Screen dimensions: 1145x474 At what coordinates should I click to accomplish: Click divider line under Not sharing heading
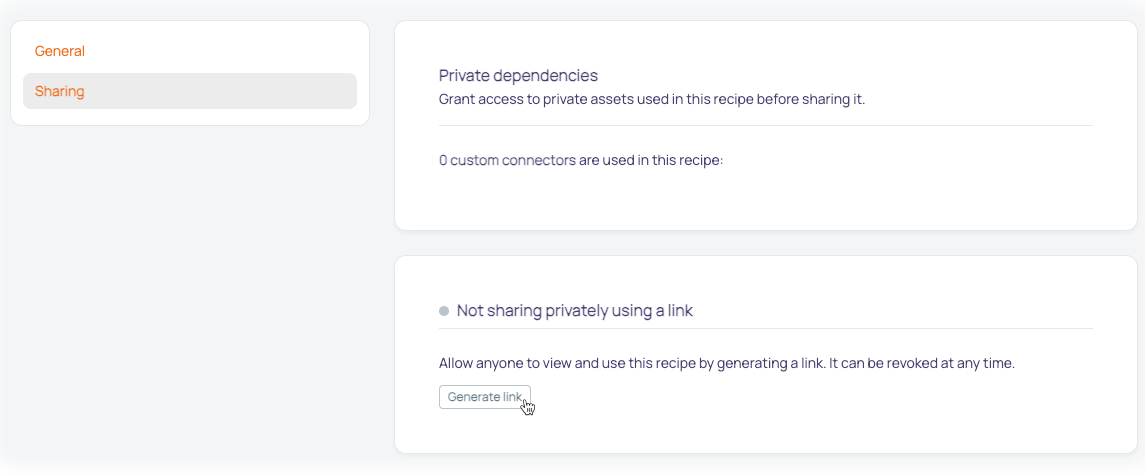[765, 329]
